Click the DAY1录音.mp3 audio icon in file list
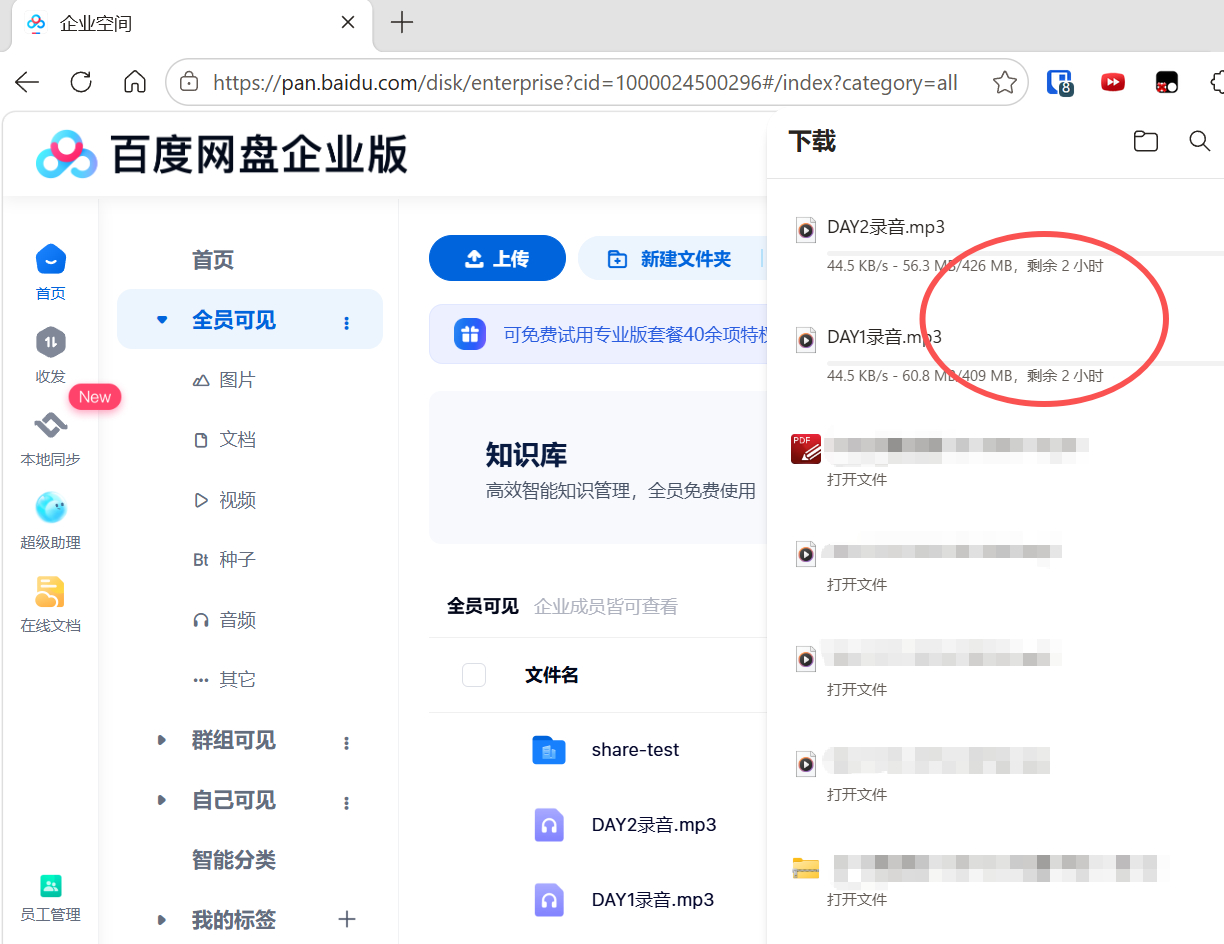1224x944 pixels. tap(549, 900)
